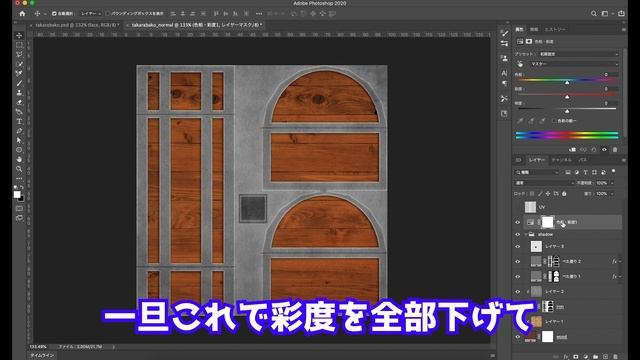
Task: Create a new layer icon at bottom
Action: 605,356
